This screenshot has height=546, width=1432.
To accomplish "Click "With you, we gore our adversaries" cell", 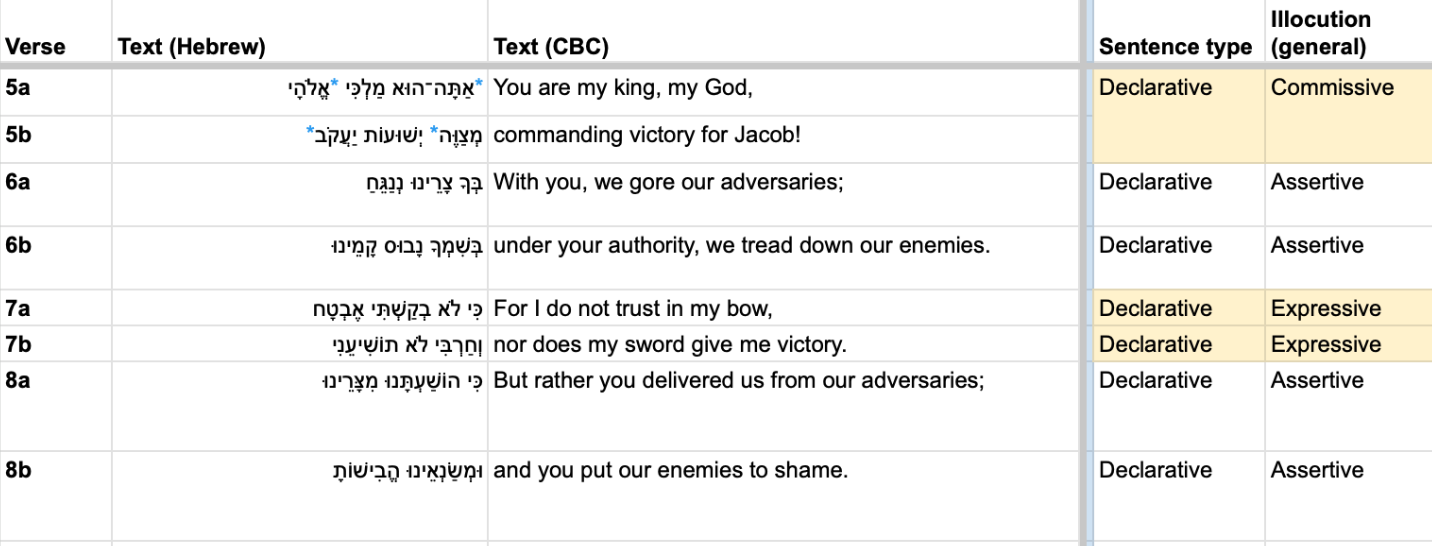I will tap(783, 194).
